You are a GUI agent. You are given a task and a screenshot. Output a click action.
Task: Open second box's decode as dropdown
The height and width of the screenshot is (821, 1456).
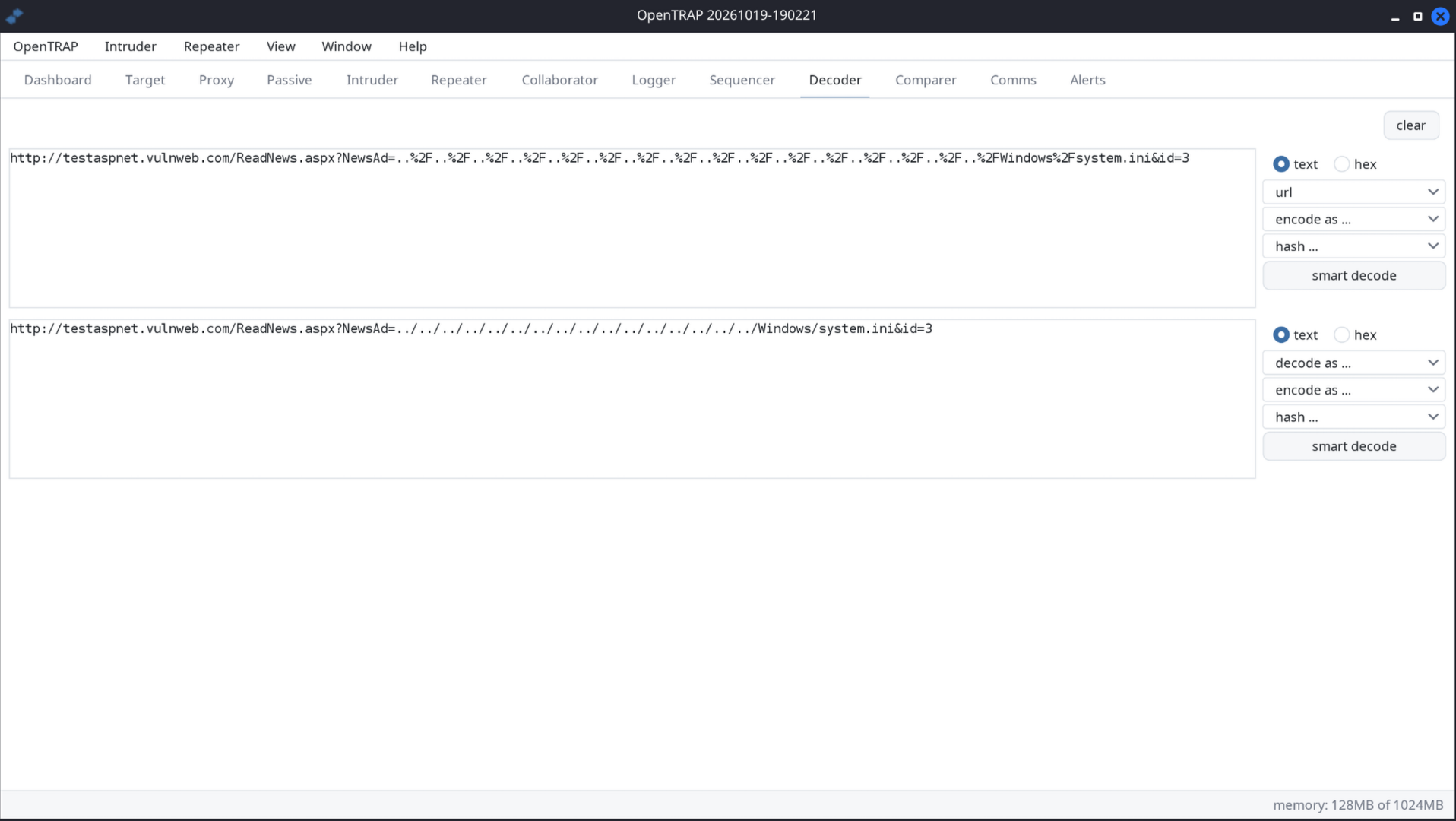[x=1354, y=363]
